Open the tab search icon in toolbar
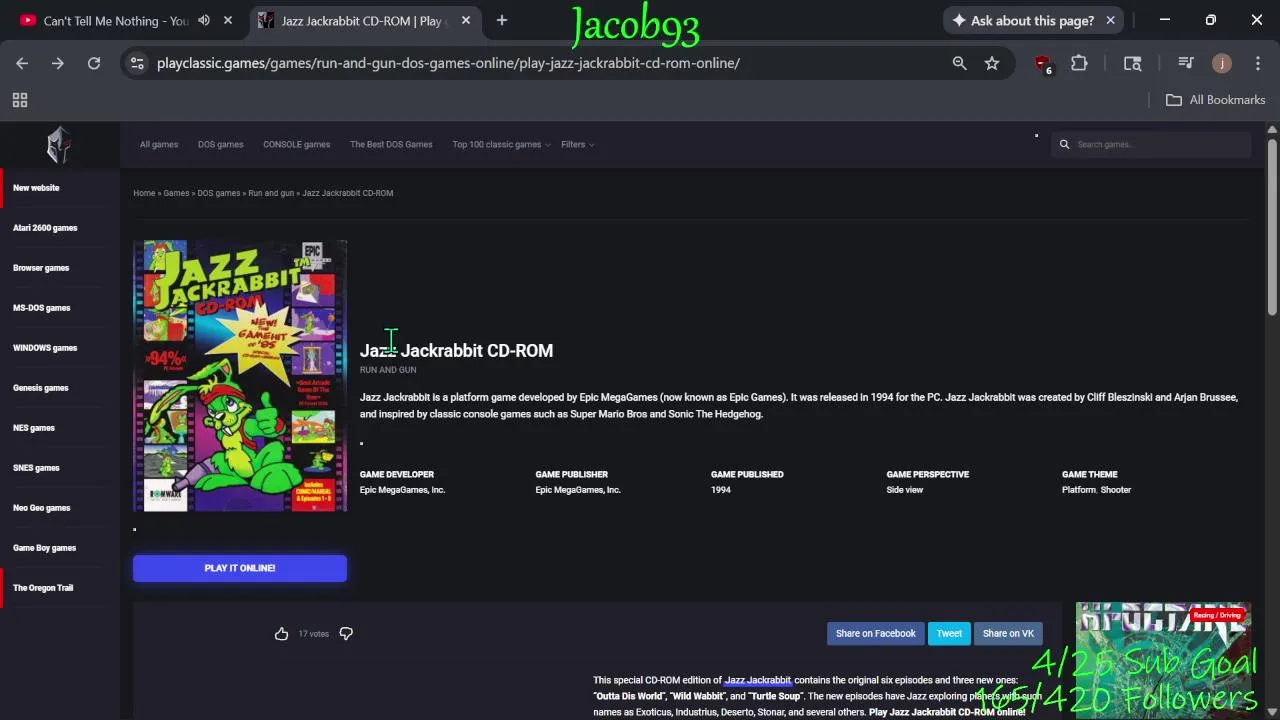This screenshot has width=1280, height=720. click(x=1133, y=63)
